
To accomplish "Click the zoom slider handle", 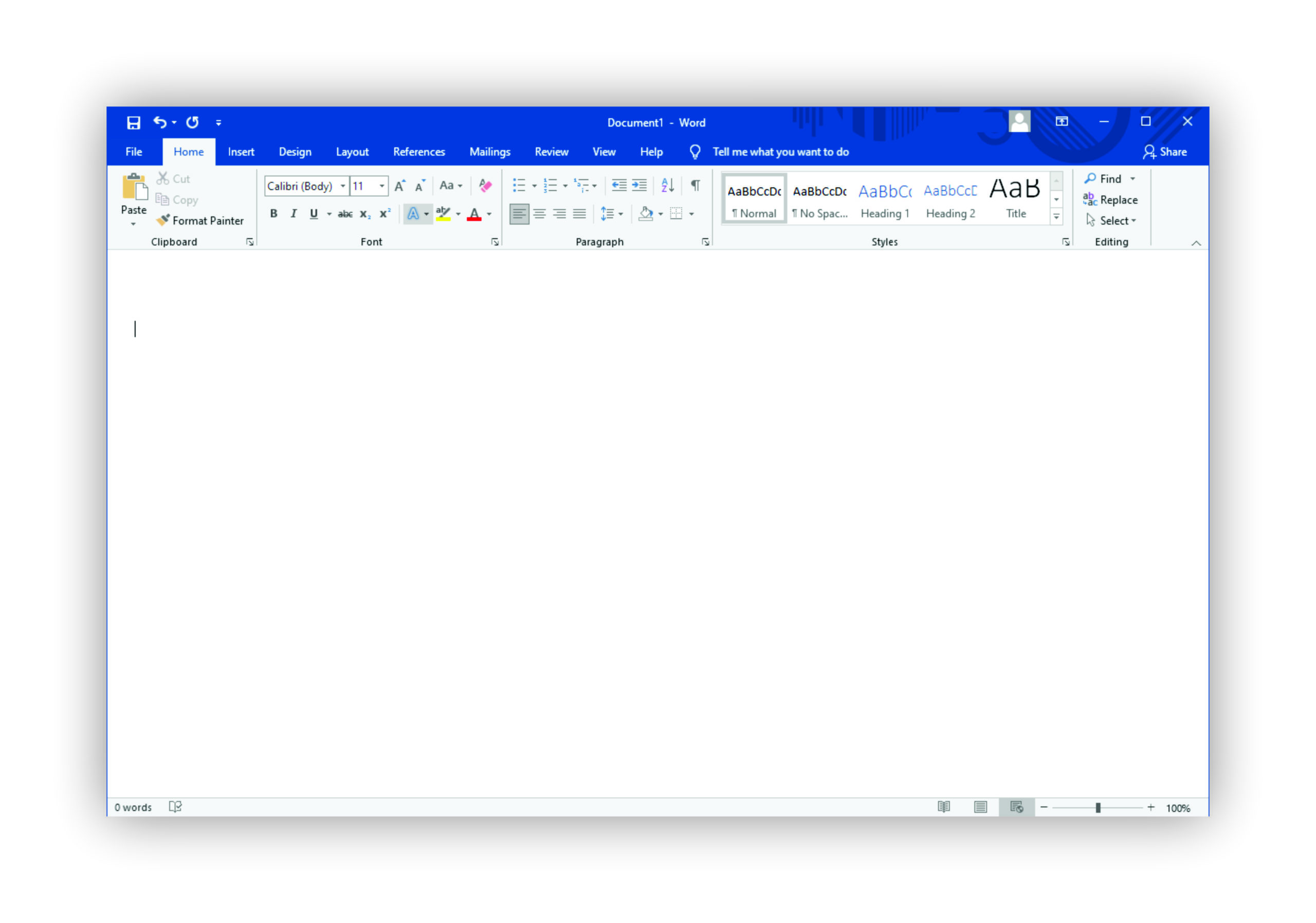I will click(x=1098, y=808).
